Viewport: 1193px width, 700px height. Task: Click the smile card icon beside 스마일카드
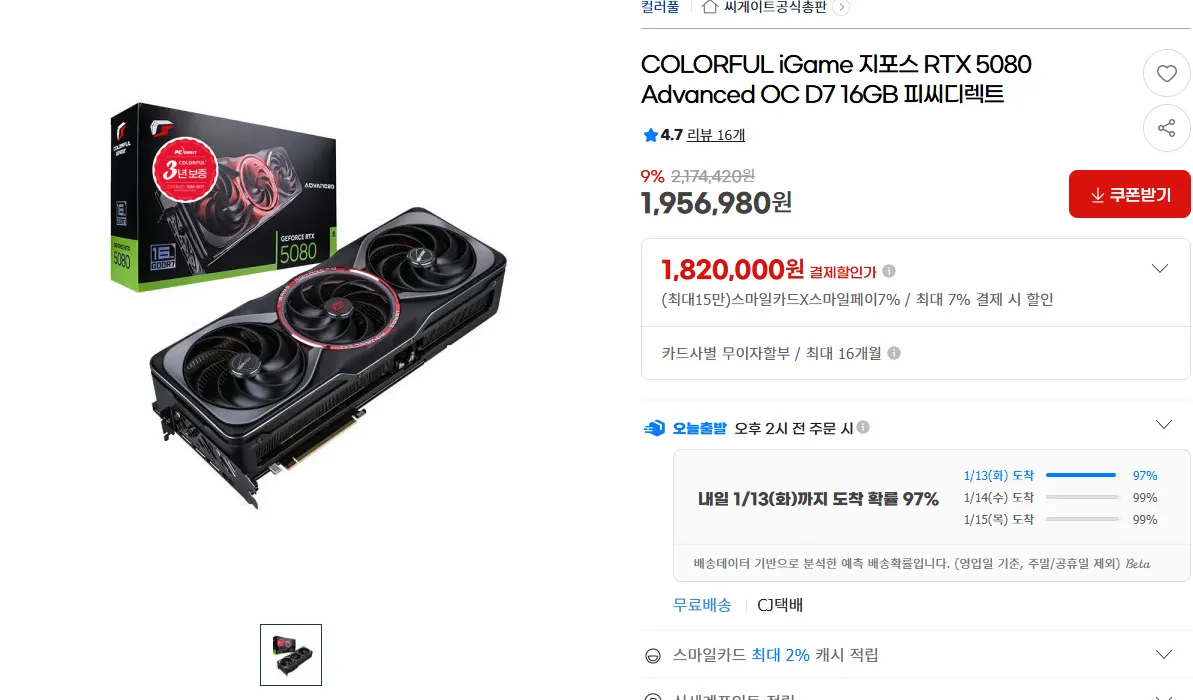tap(653, 656)
